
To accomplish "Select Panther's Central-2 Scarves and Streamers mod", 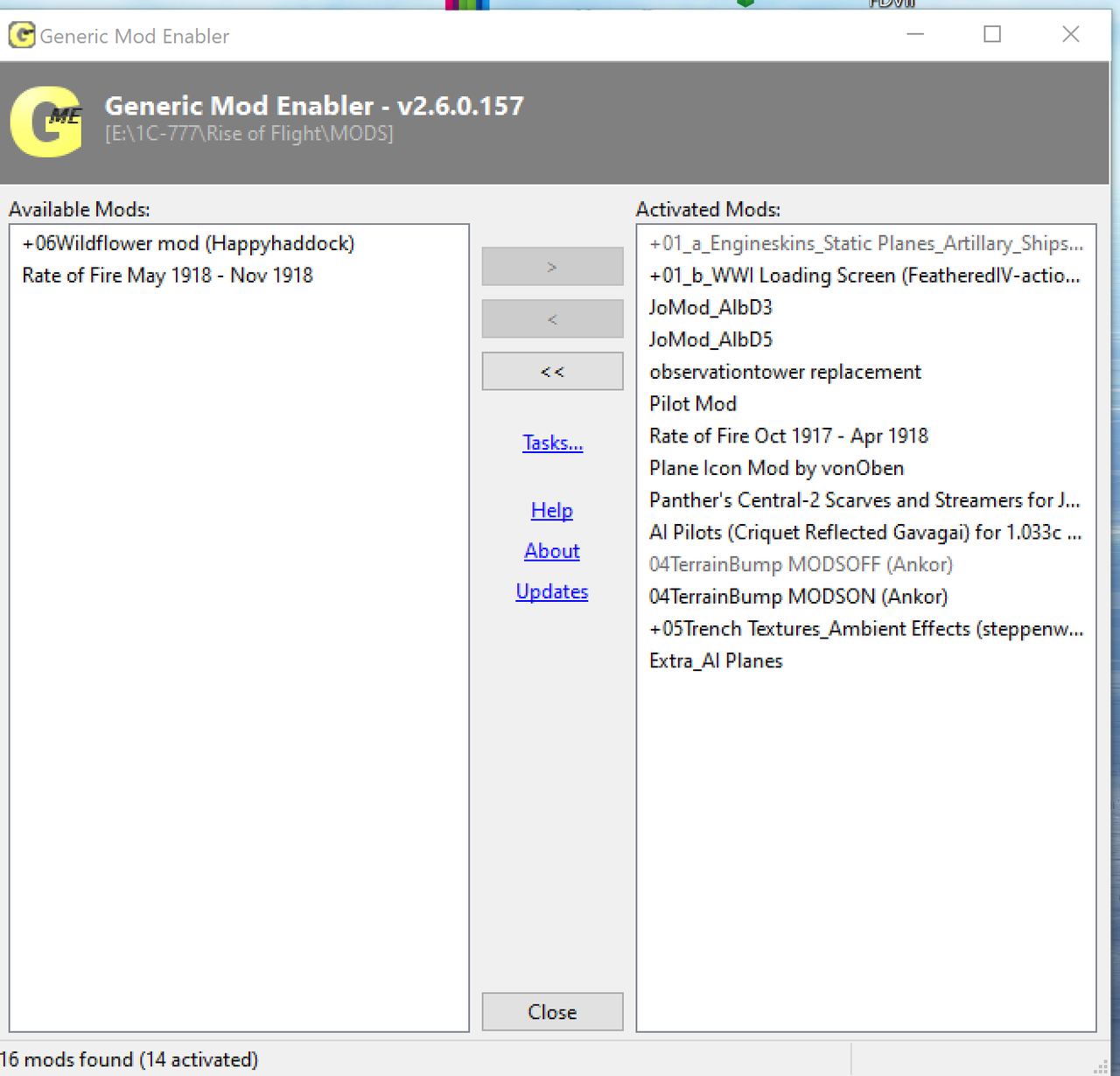I will (x=864, y=500).
